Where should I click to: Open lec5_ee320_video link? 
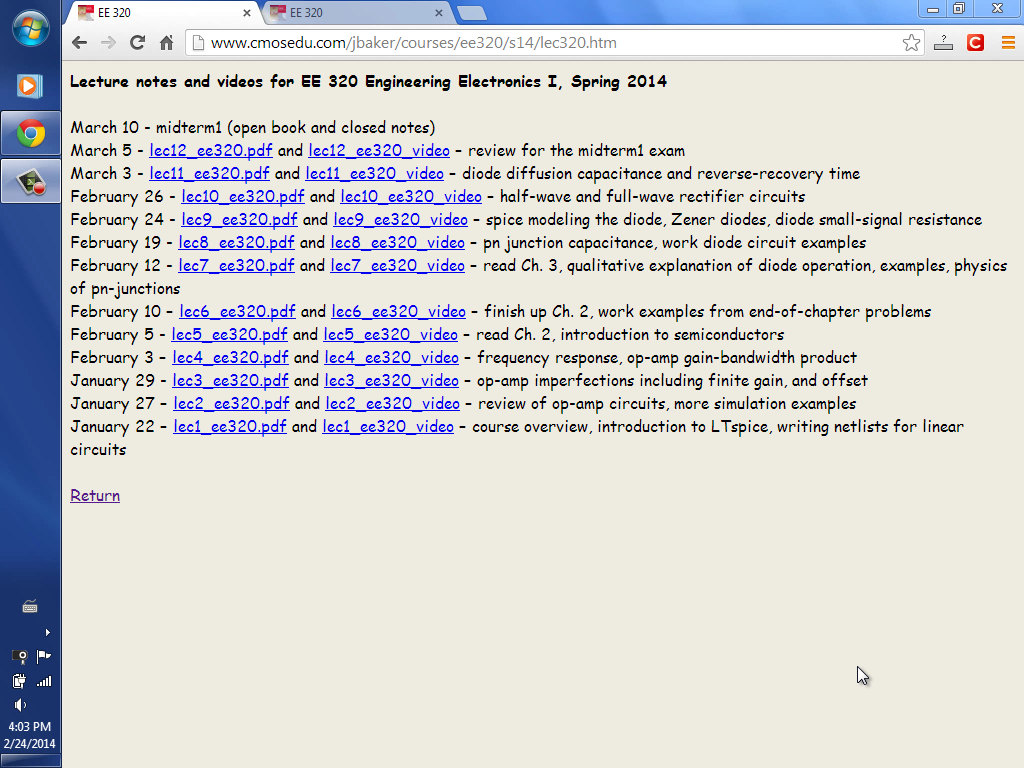click(x=391, y=334)
